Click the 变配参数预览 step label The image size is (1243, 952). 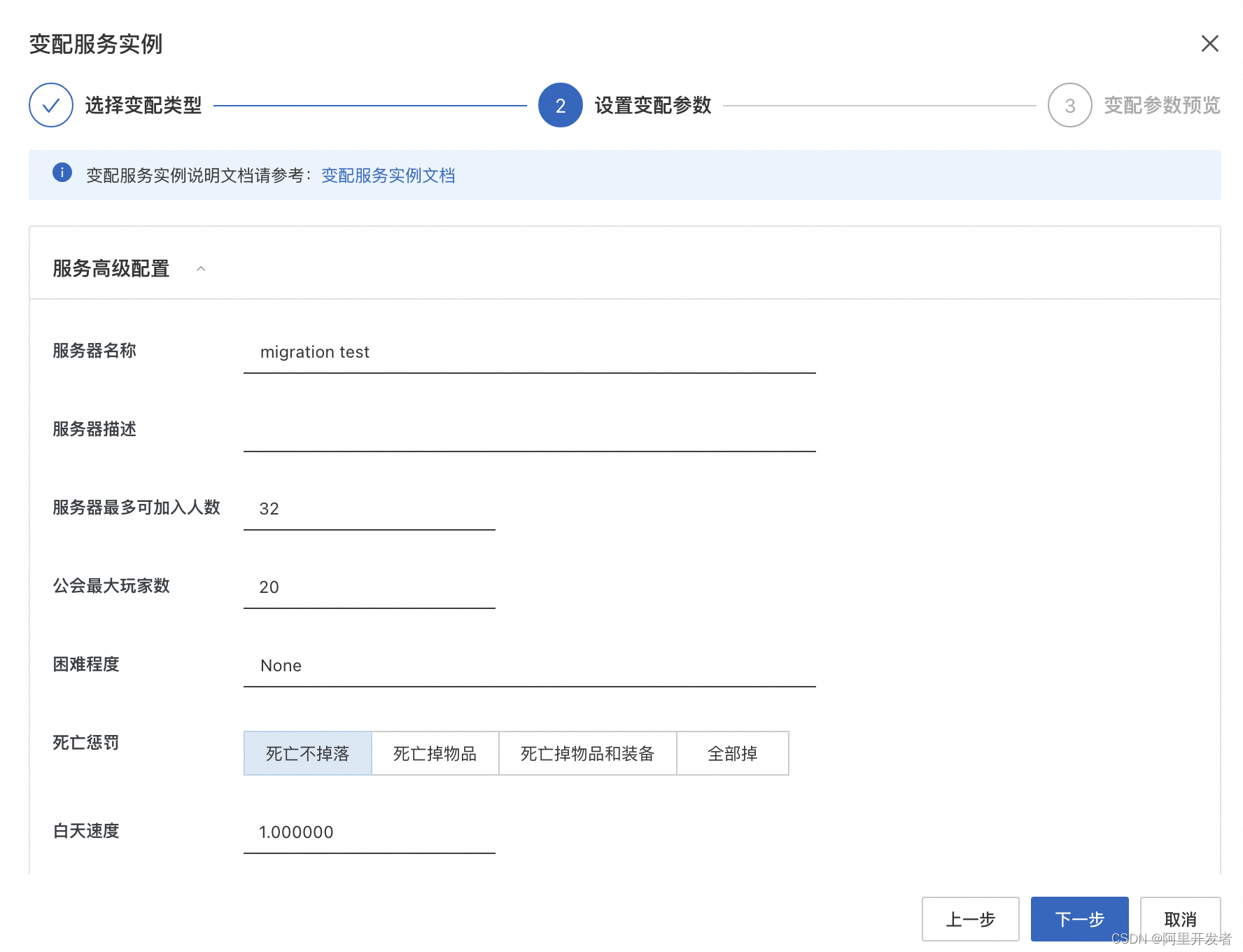[1163, 105]
